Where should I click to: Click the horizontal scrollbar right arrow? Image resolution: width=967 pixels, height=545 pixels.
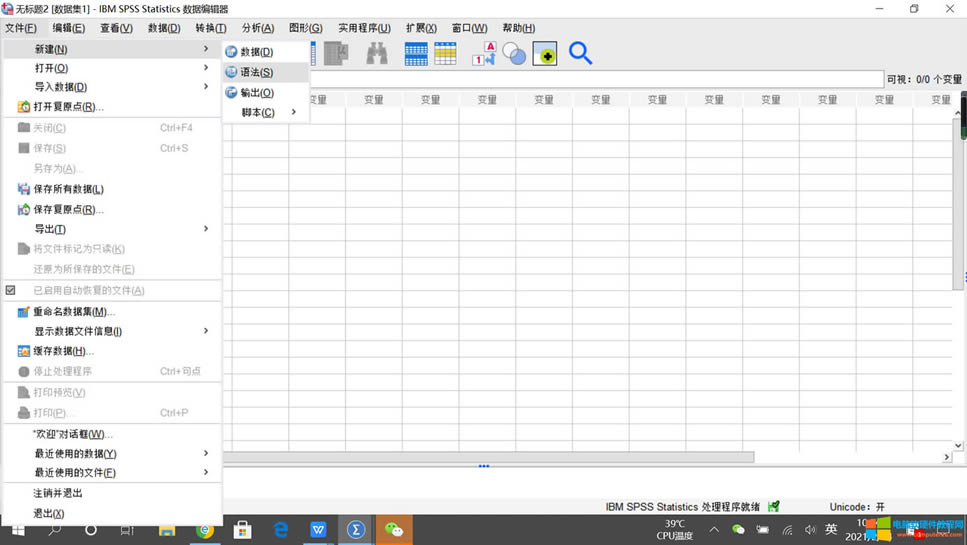tap(947, 457)
